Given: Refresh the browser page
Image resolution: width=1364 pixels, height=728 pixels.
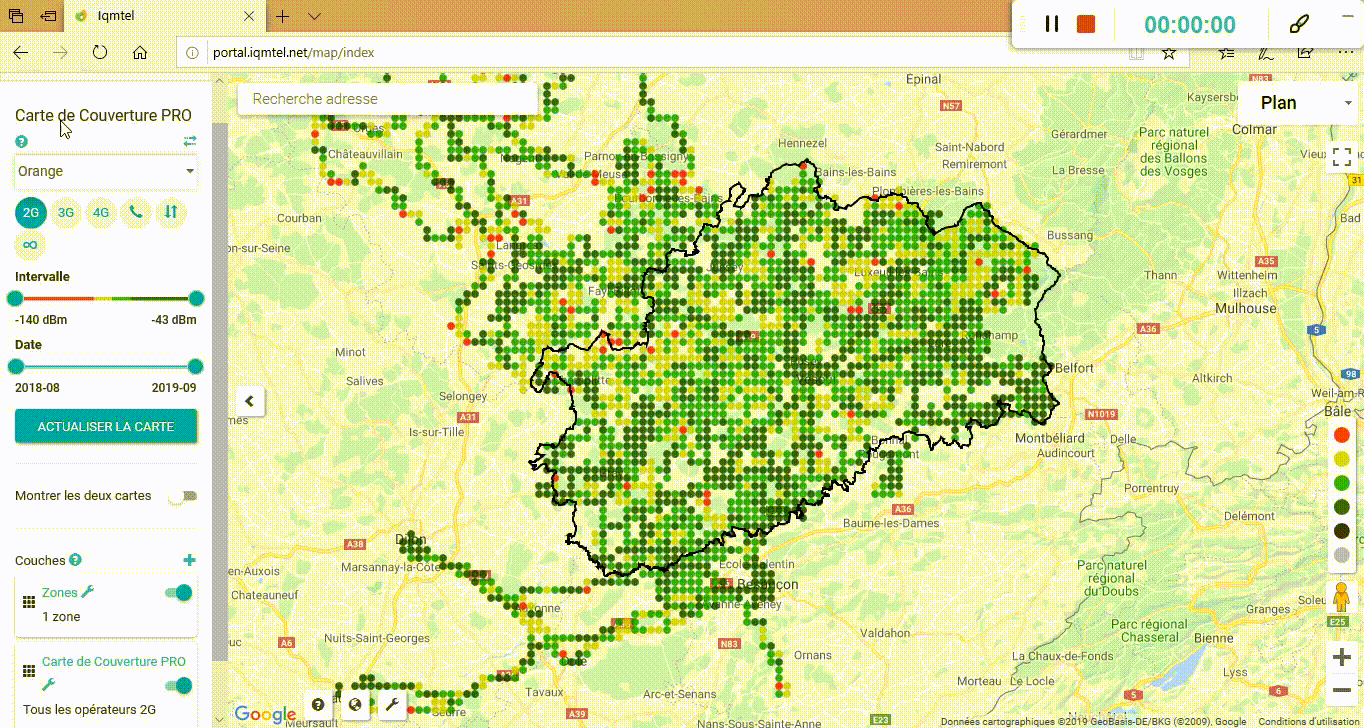Looking at the screenshot, I should (100, 52).
